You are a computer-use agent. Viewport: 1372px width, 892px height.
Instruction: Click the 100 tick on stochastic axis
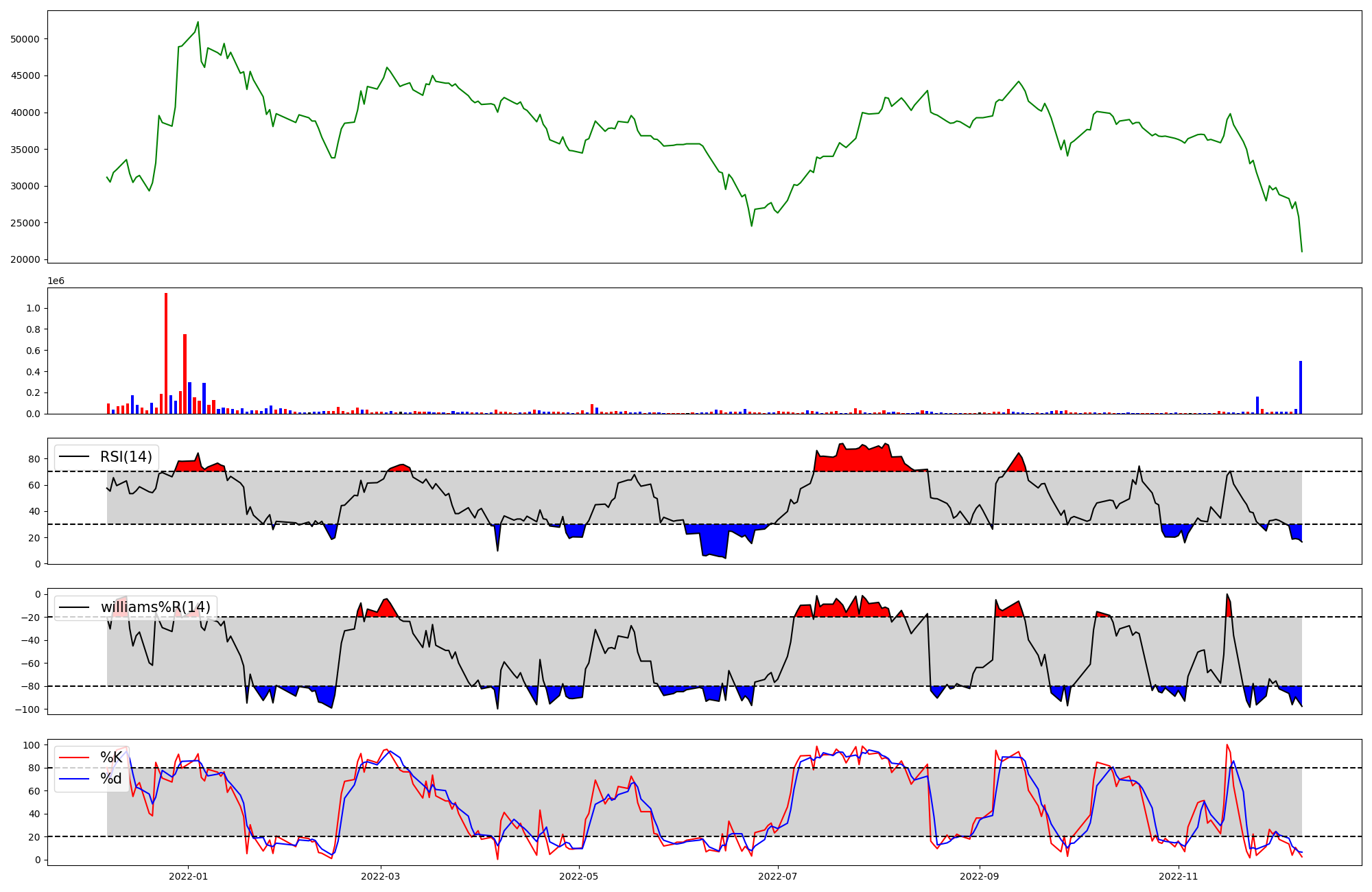(32, 745)
